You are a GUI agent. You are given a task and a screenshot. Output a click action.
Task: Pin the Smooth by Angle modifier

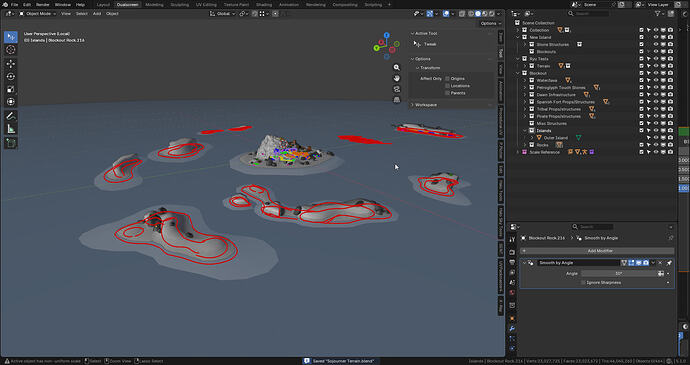click(x=669, y=263)
